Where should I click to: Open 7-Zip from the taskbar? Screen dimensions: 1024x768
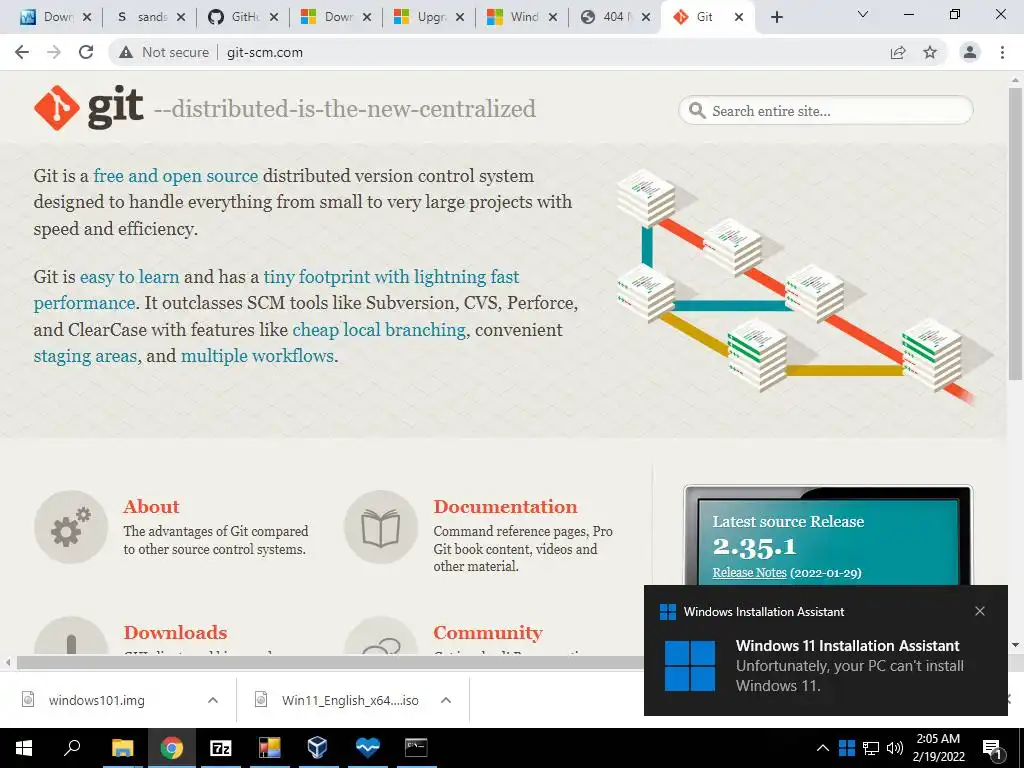coord(220,748)
